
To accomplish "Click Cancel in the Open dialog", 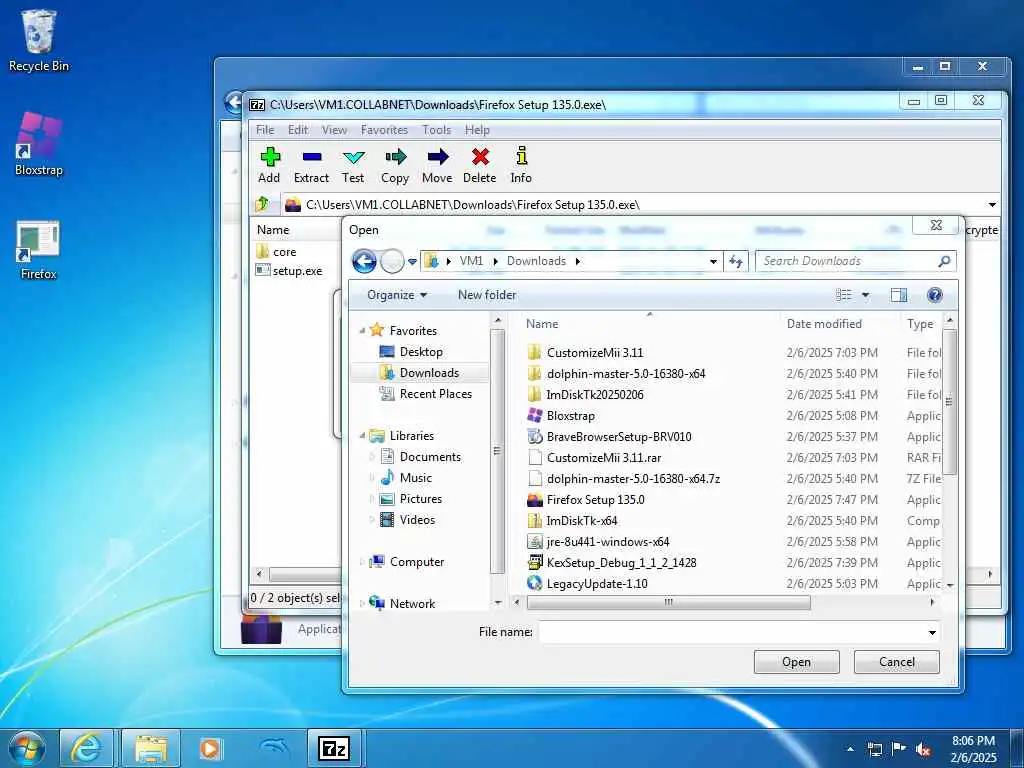I will 897,662.
